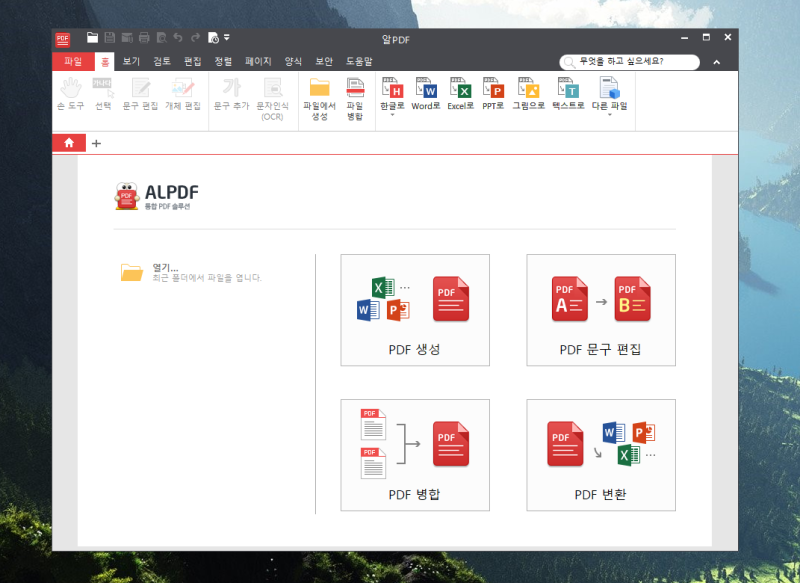Click the ALPDF mascot logo

click(x=127, y=196)
